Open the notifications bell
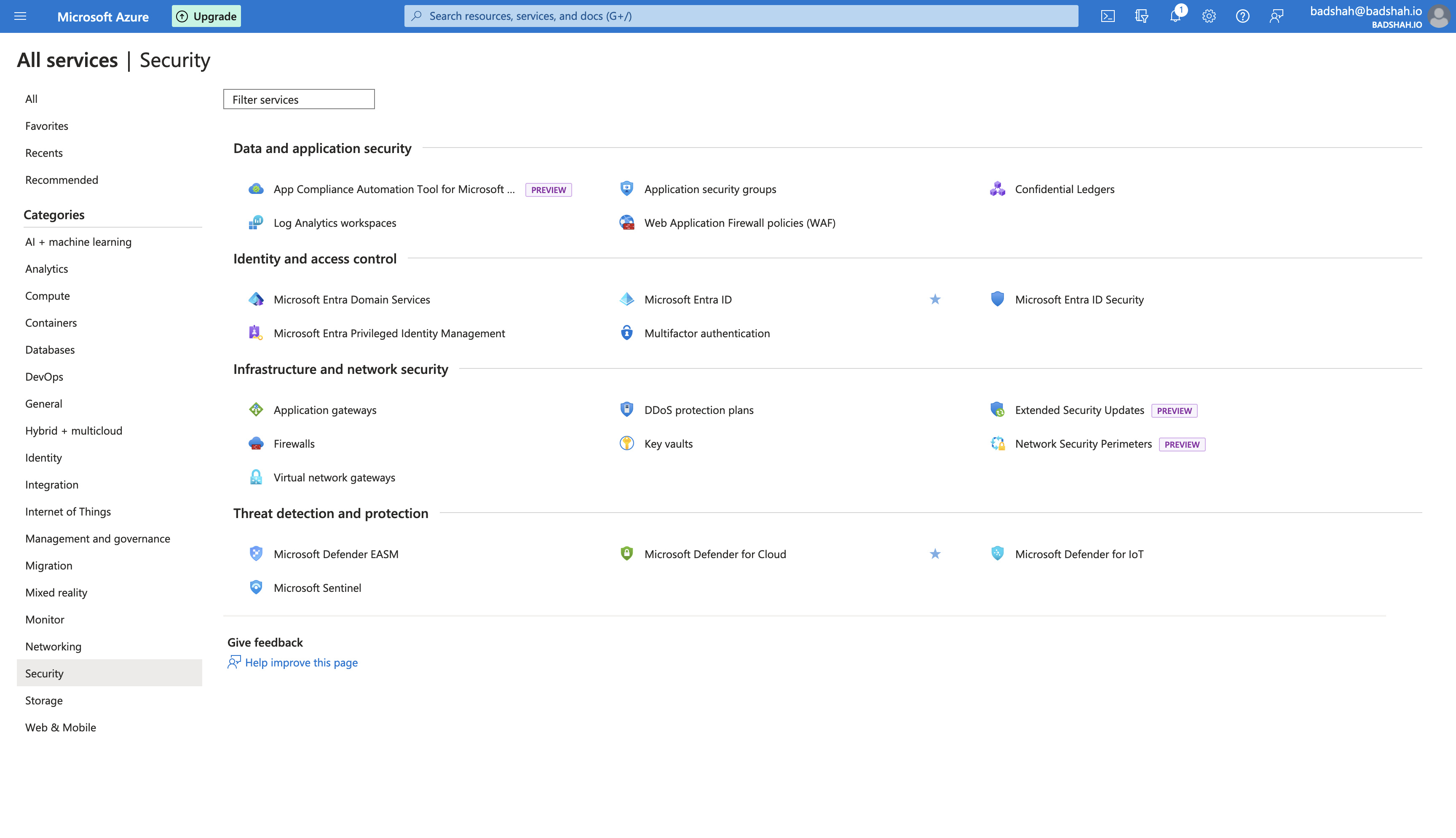1456x838 pixels. coord(1175,16)
